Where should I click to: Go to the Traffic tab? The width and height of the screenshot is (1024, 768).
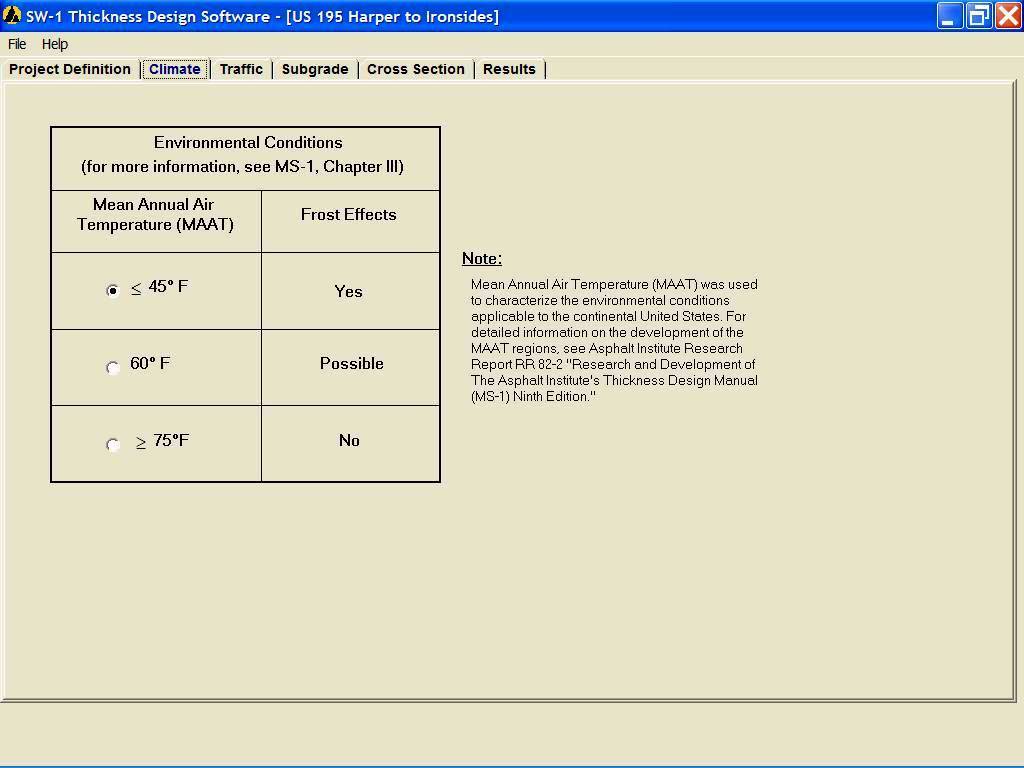[241, 69]
